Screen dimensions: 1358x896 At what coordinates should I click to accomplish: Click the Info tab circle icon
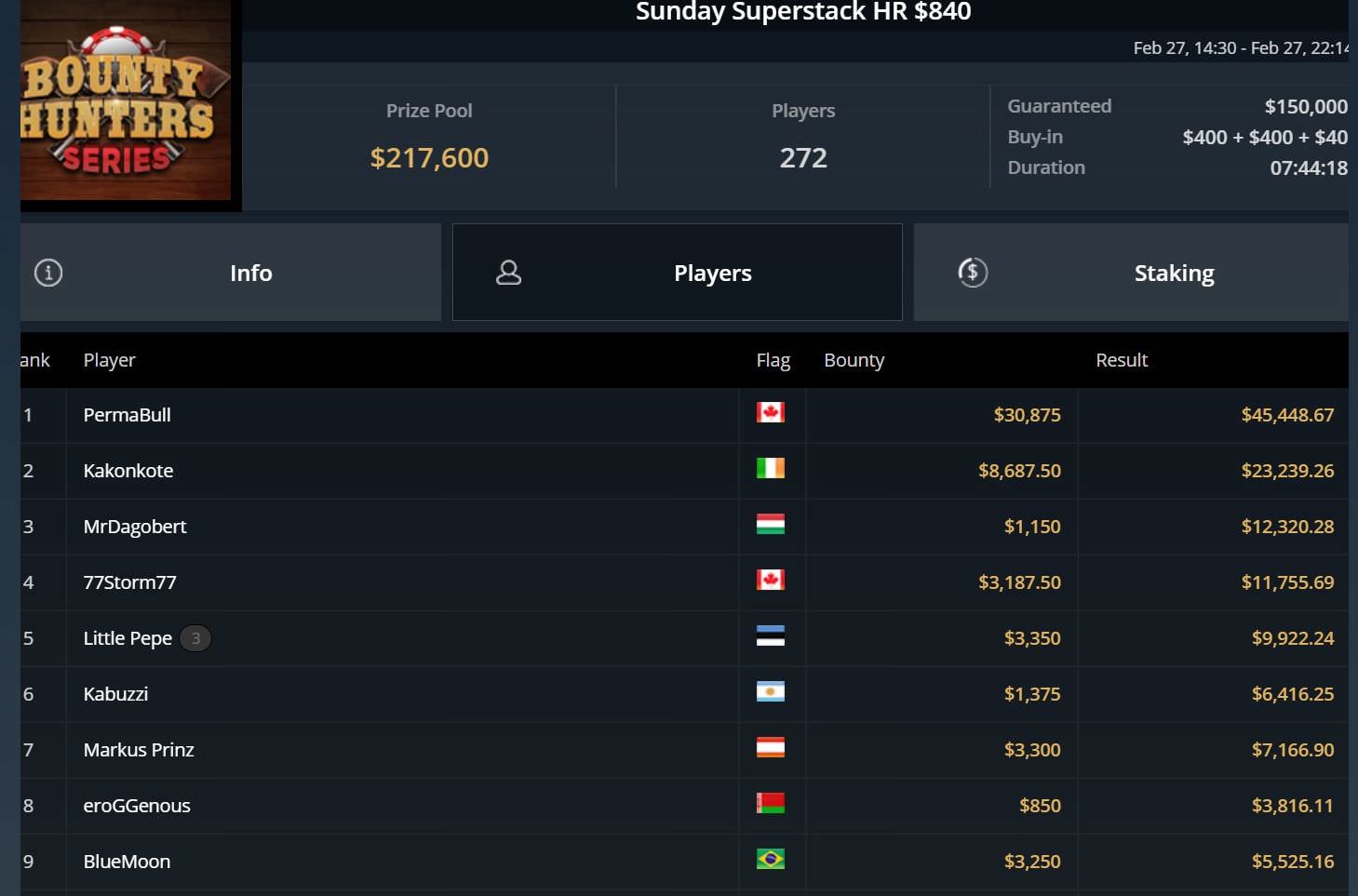(x=48, y=273)
